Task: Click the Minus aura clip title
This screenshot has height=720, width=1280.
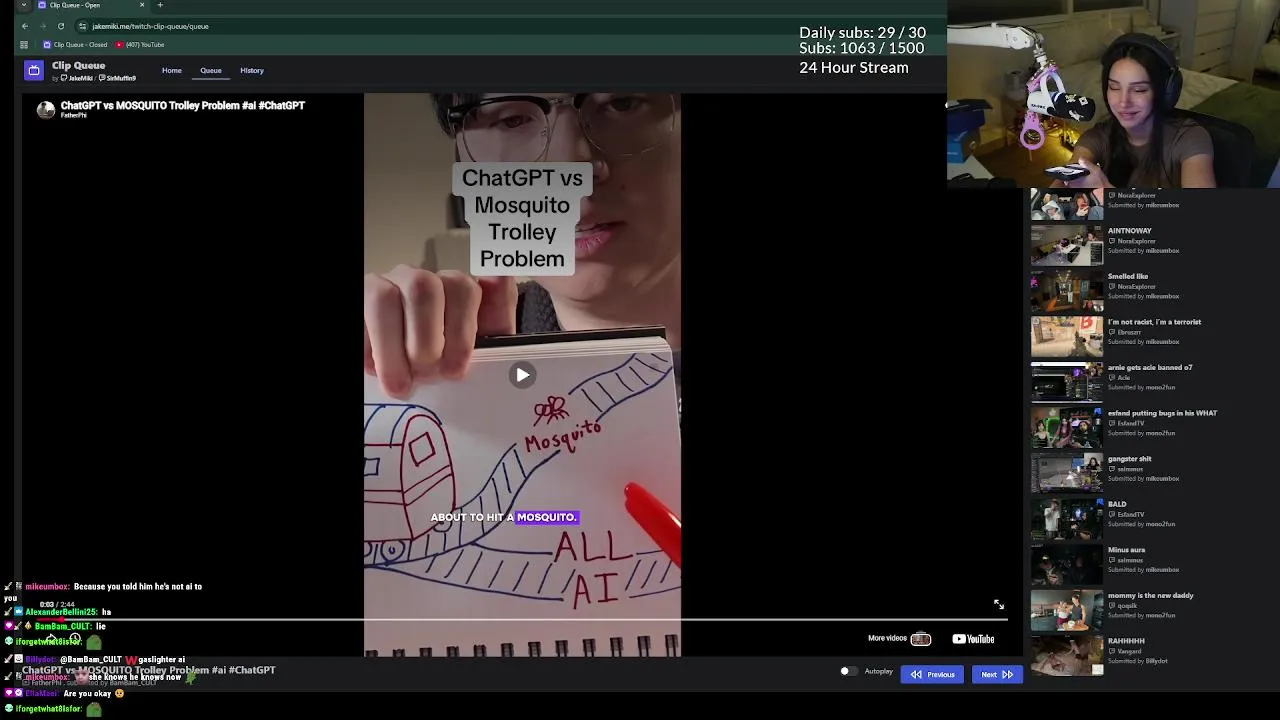Action: [x=1126, y=550]
